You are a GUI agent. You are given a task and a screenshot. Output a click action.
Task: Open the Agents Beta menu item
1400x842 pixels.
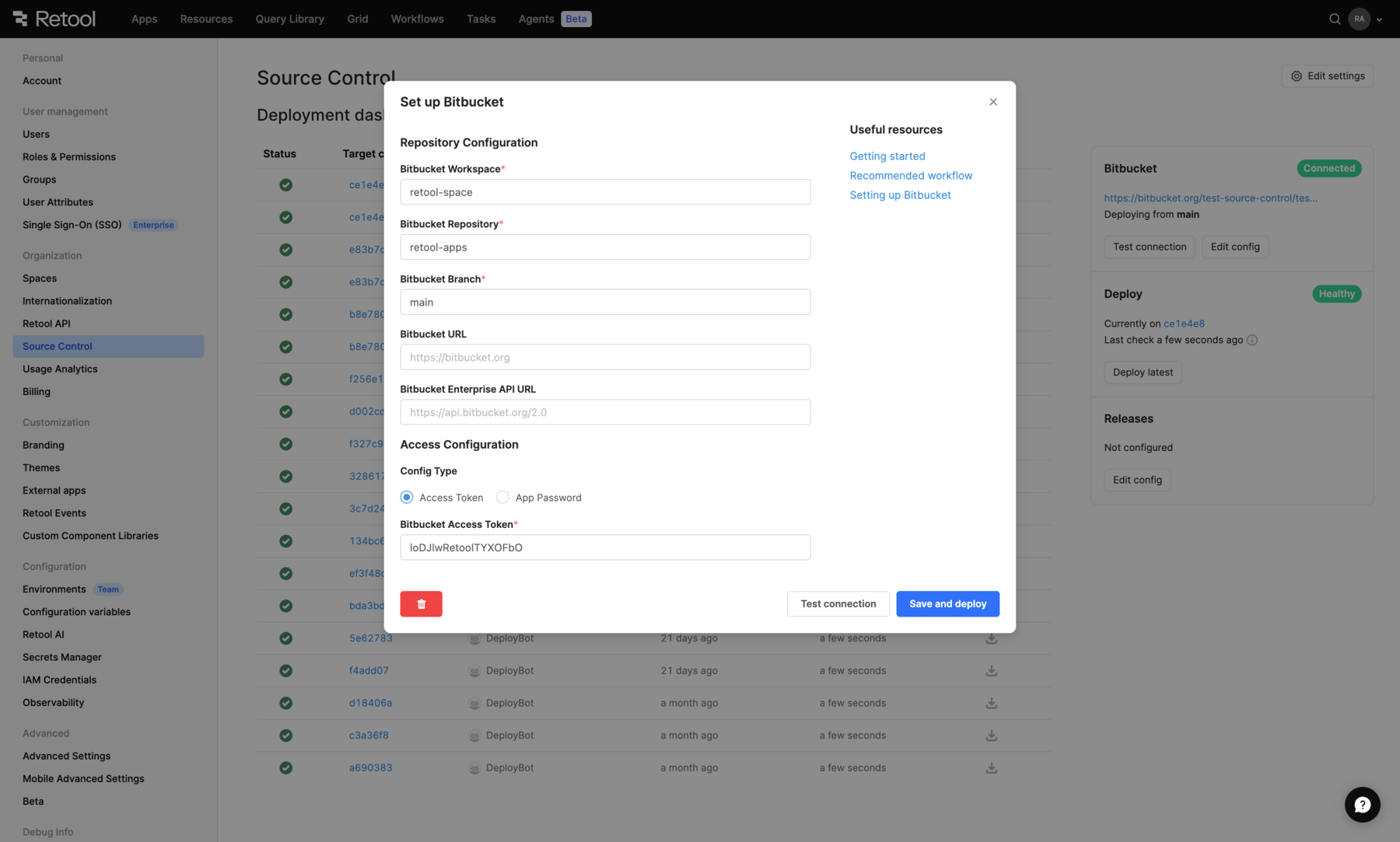pos(555,19)
